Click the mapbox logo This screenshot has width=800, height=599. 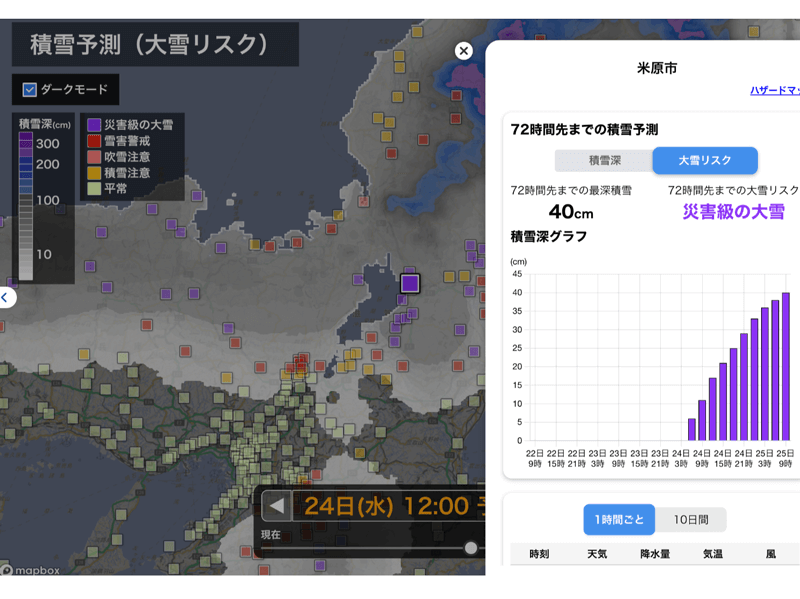[x=31, y=570]
